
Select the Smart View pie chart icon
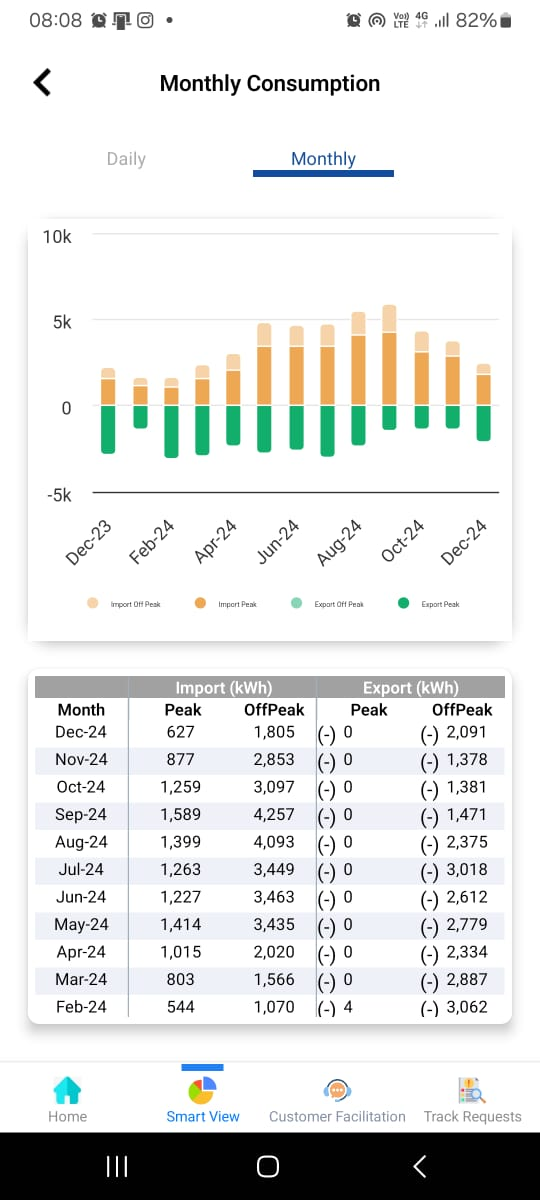tap(202, 1089)
